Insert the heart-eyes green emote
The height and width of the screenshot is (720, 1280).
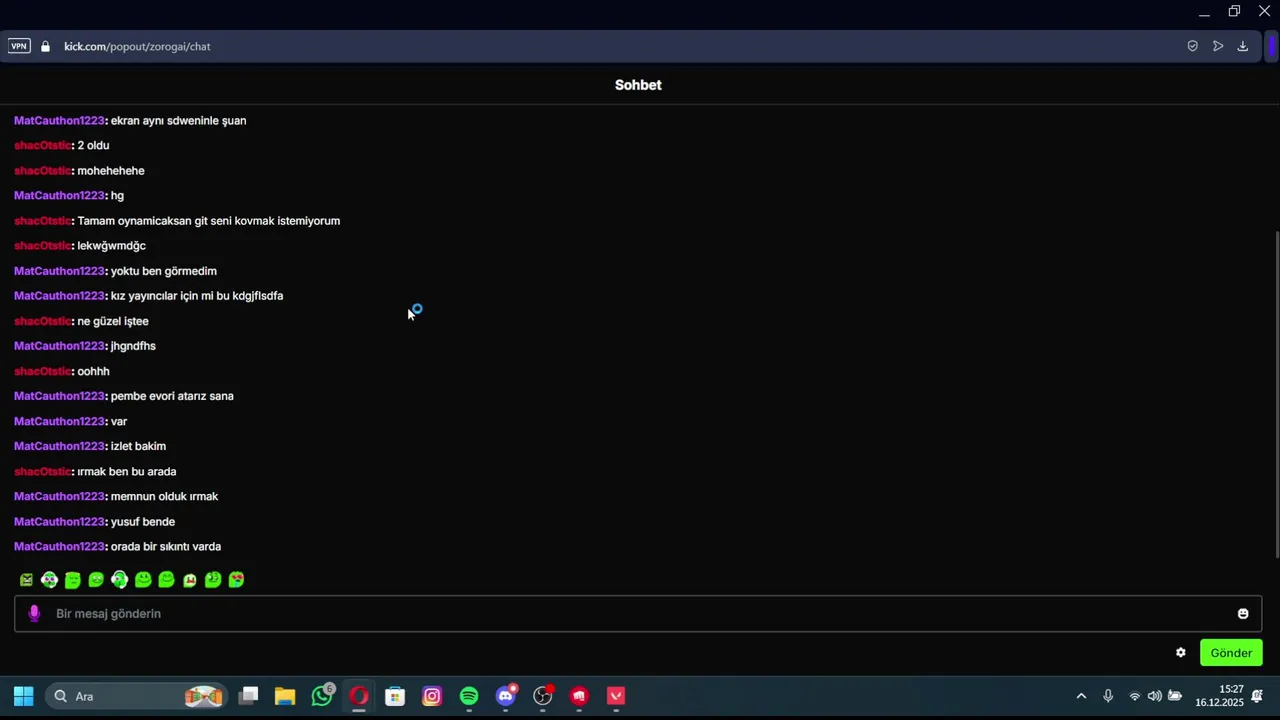pos(237,580)
